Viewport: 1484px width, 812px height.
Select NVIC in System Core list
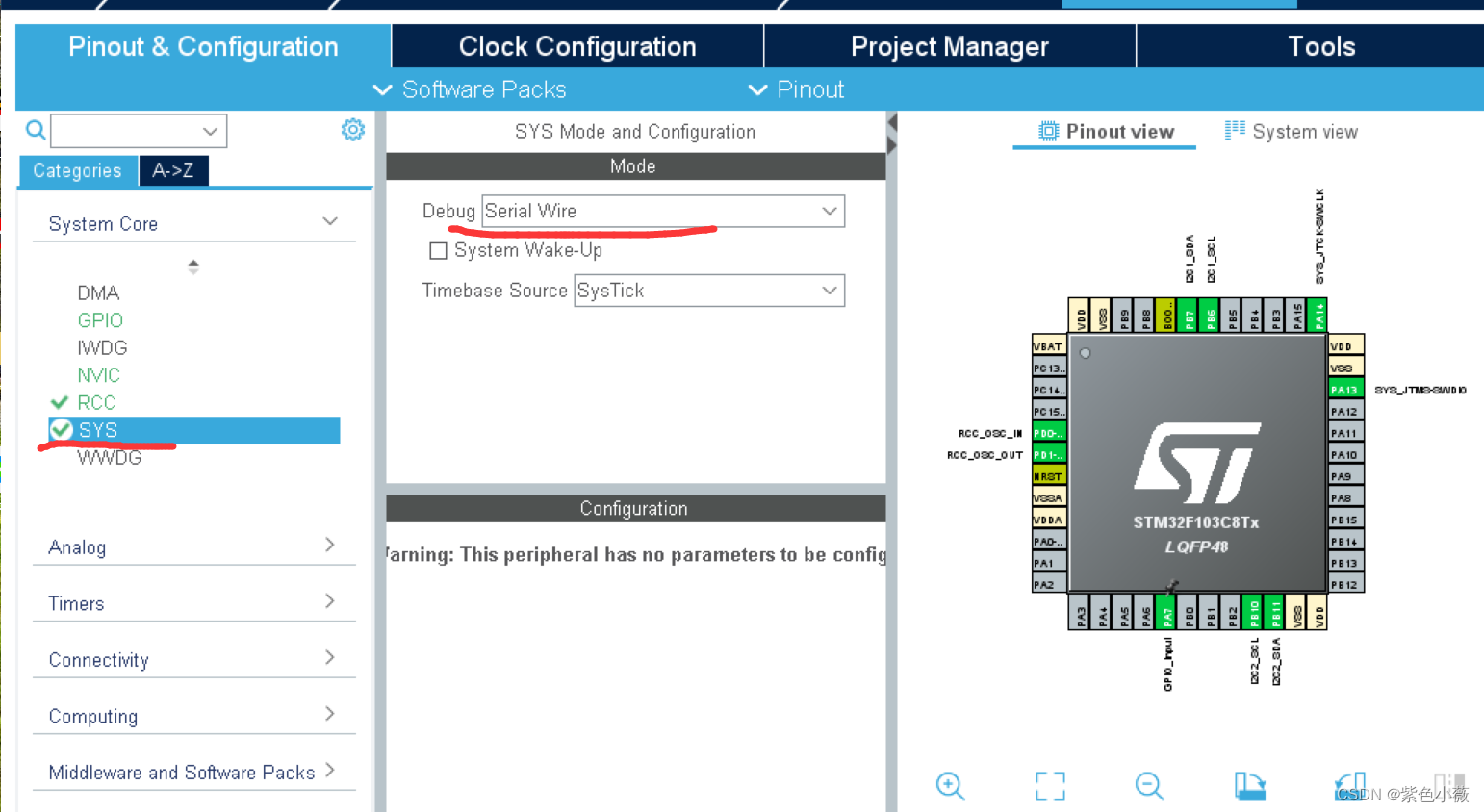click(x=98, y=375)
